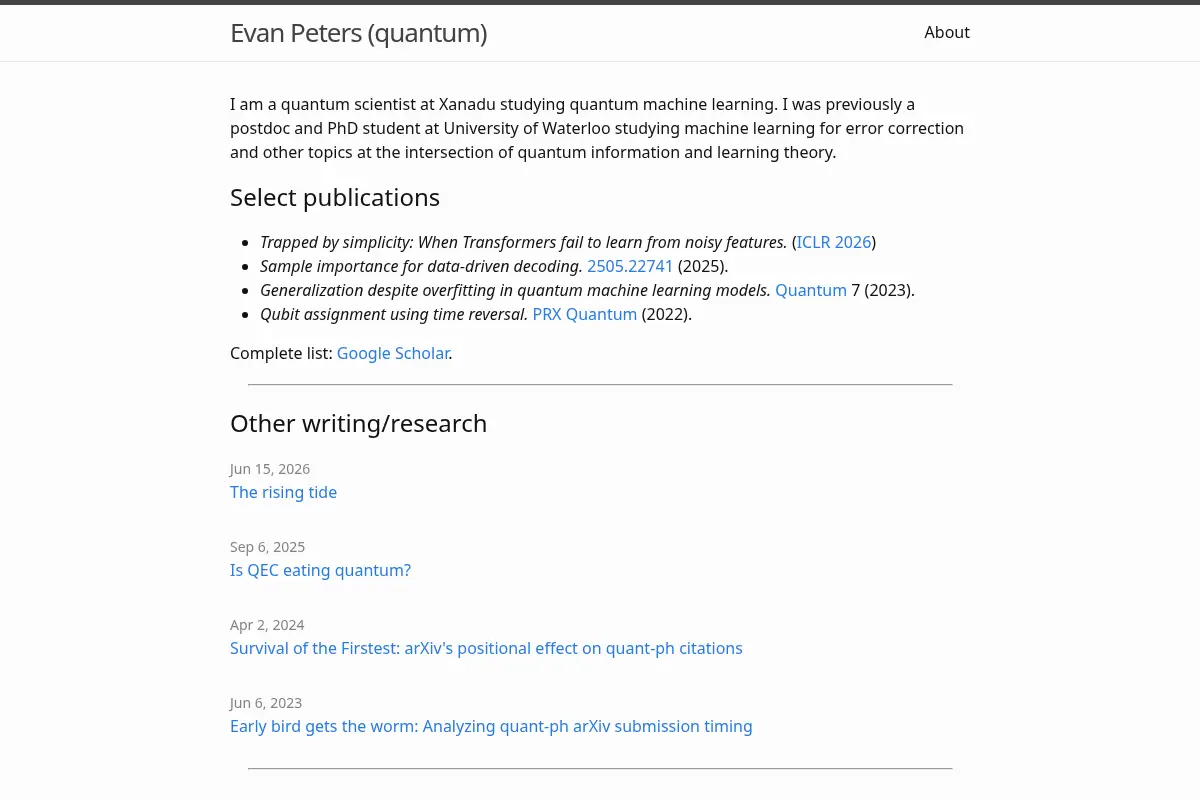Click the Apr 2, 2024 post date
The height and width of the screenshot is (800, 1200).
(267, 625)
